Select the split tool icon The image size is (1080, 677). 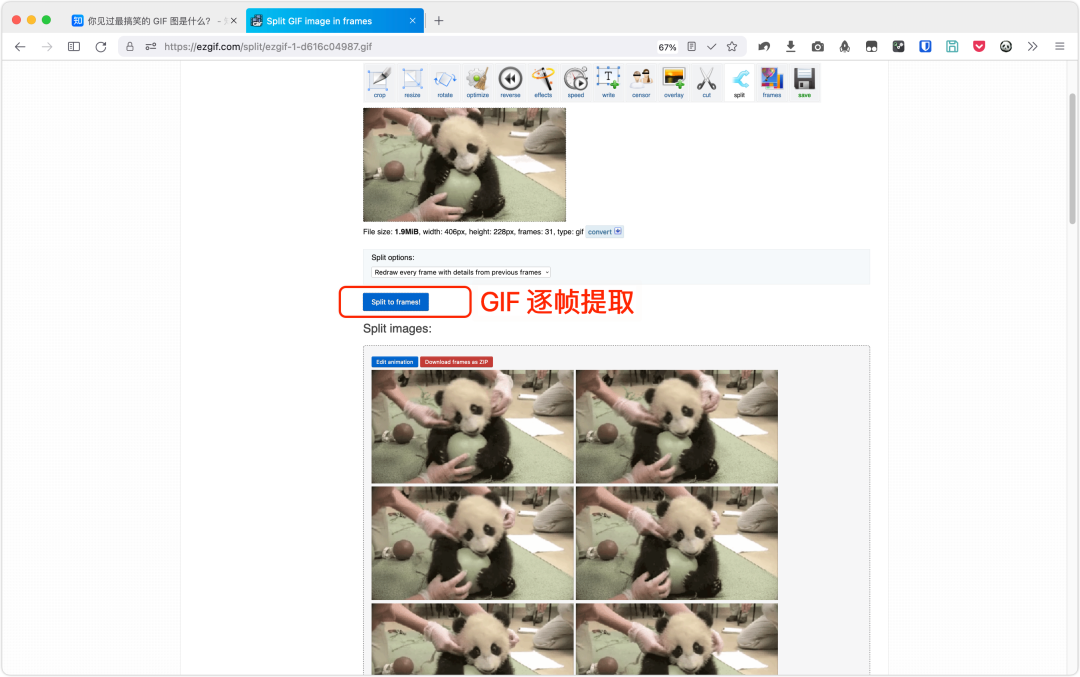739,83
